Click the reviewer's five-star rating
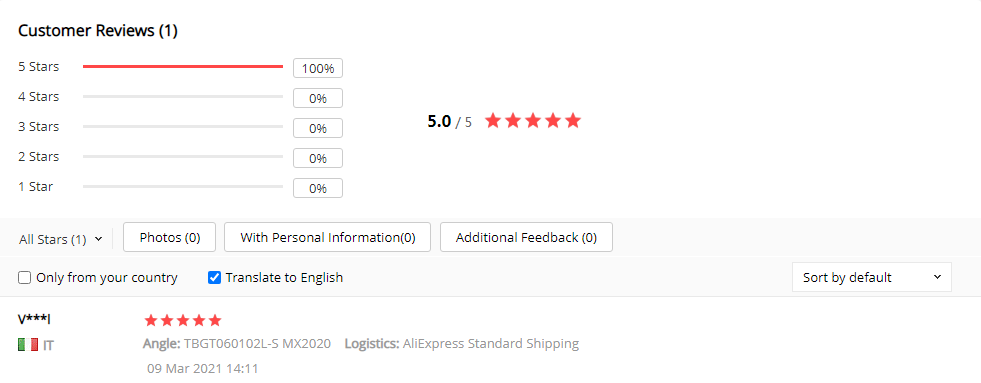Image resolution: width=981 pixels, height=383 pixels. click(x=183, y=321)
